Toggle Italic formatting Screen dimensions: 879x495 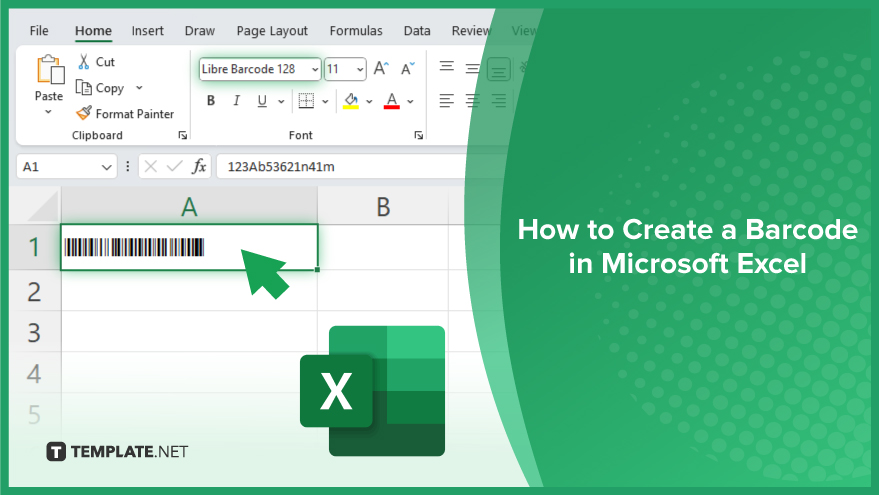(x=237, y=101)
